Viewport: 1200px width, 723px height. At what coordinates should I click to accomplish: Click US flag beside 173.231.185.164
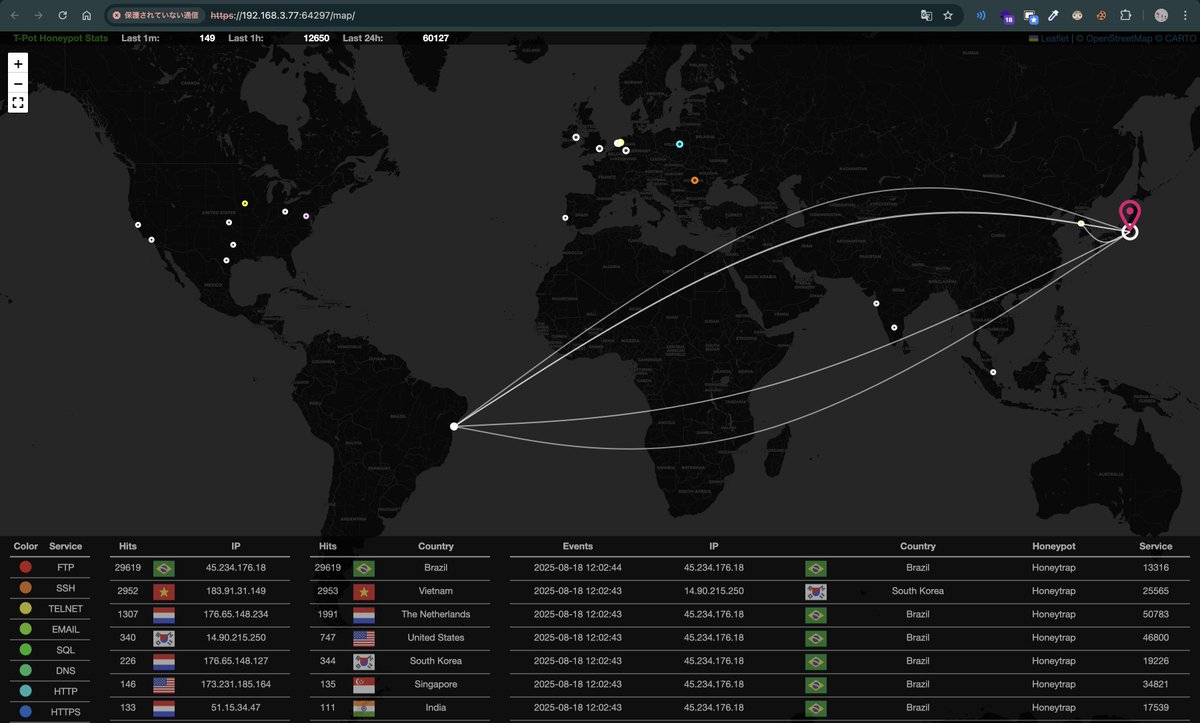tap(164, 684)
